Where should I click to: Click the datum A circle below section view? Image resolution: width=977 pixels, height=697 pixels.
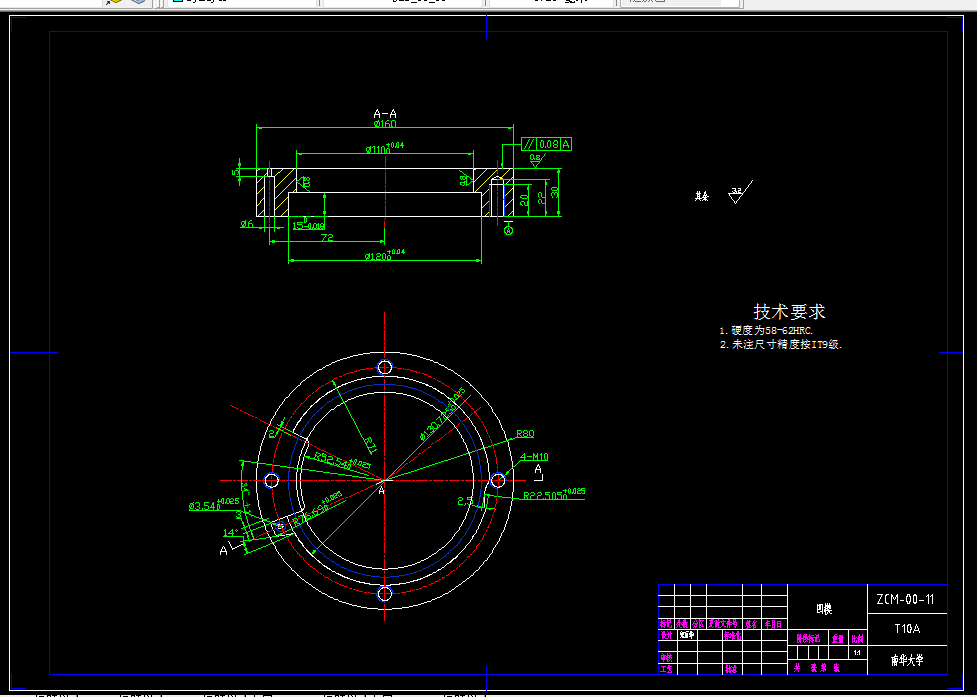[x=508, y=230]
